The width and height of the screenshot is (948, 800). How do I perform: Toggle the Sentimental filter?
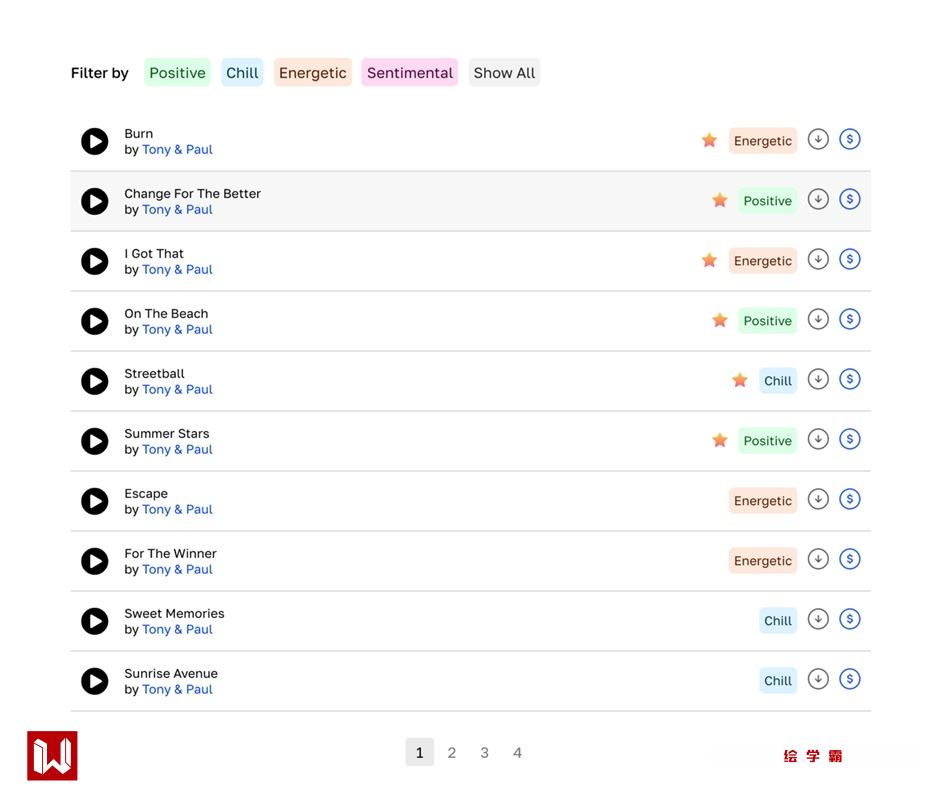pos(410,73)
